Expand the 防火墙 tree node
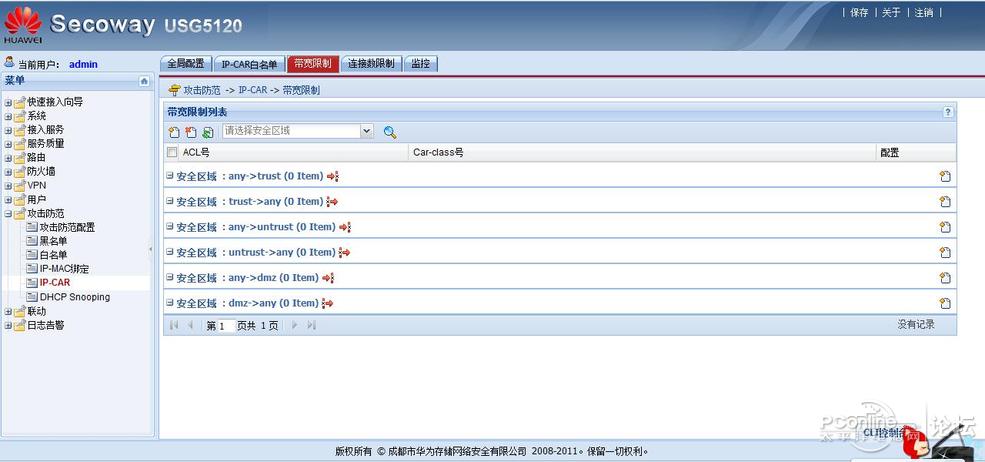The height and width of the screenshot is (462, 985). [x=8, y=172]
